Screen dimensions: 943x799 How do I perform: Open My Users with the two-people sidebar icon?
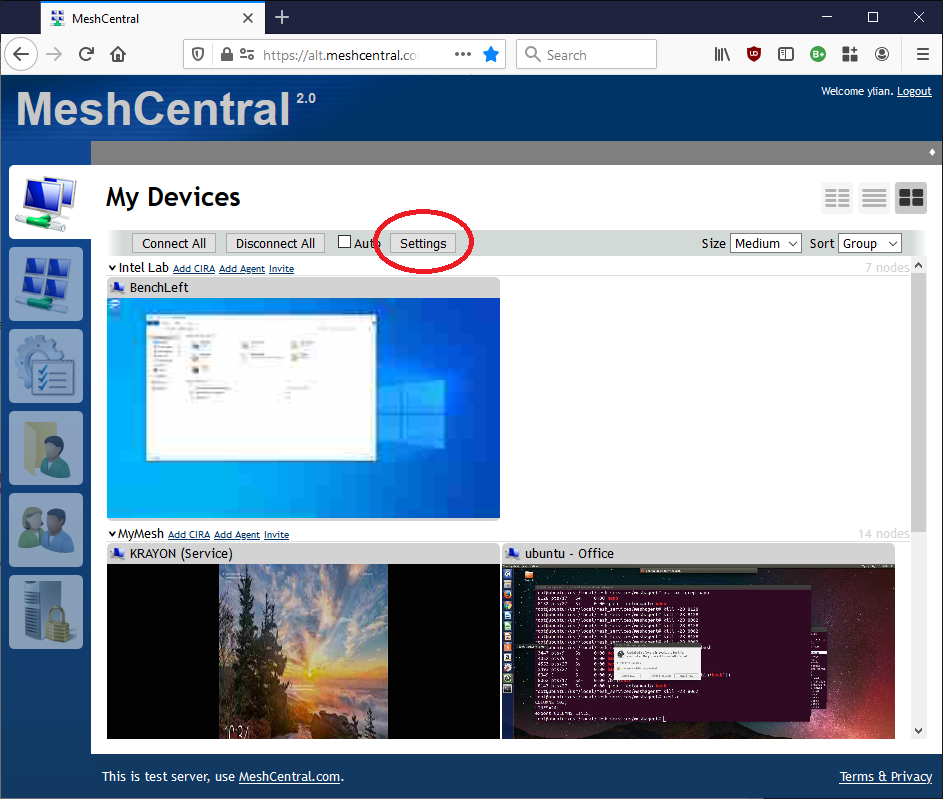46,530
